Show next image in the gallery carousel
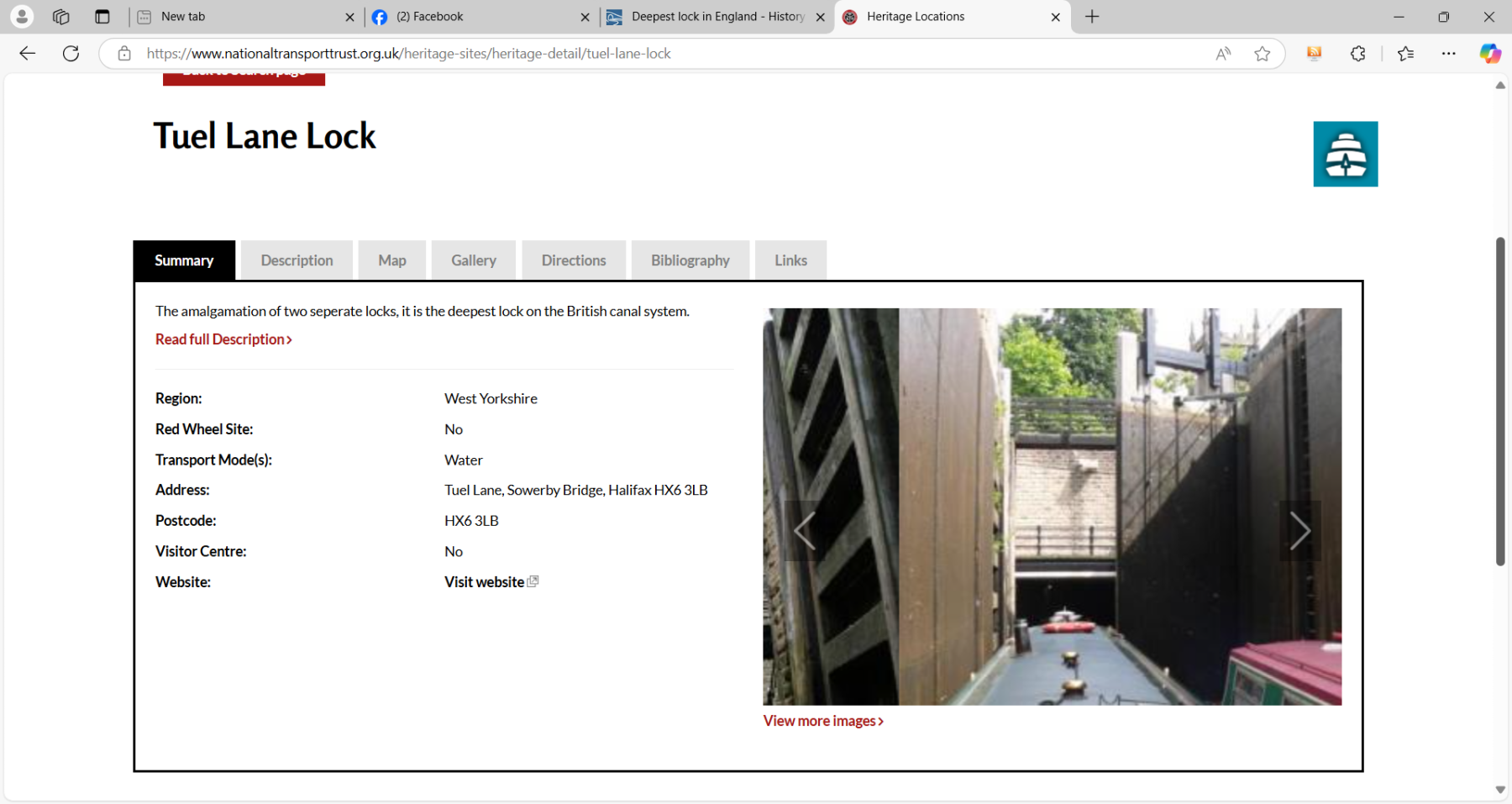The width and height of the screenshot is (1512, 804). click(x=1300, y=531)
